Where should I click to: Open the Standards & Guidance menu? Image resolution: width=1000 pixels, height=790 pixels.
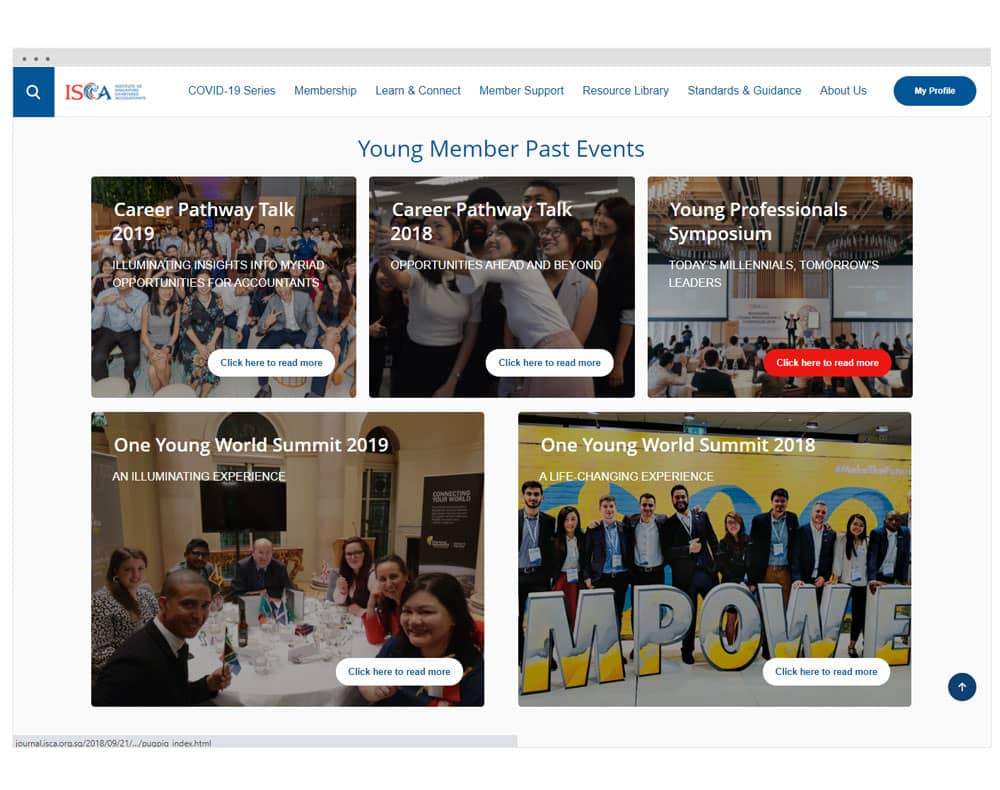point(744,91)
